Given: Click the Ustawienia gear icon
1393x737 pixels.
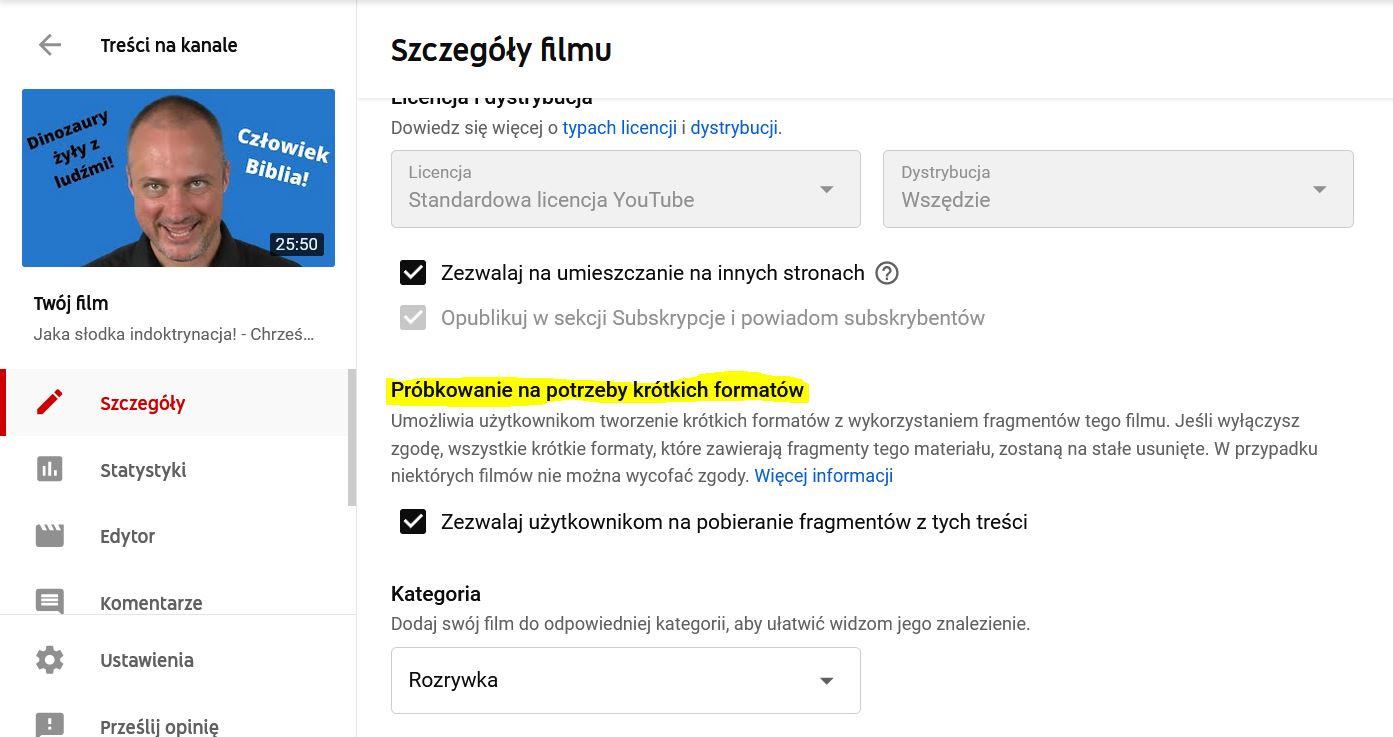Looking at the screenshot, I should click(49, 660).
